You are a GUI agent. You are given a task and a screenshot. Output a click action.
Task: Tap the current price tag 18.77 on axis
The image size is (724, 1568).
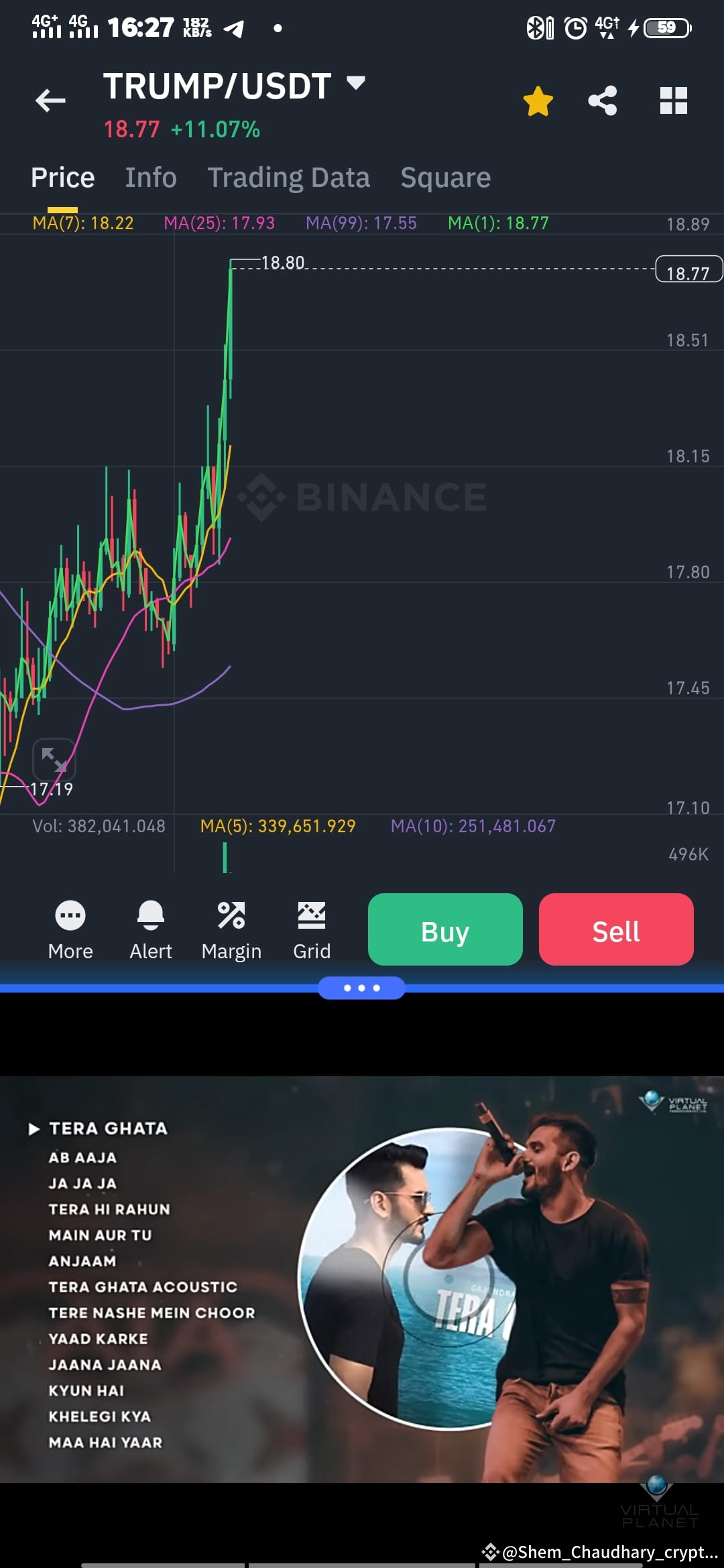tap(688, 270)
